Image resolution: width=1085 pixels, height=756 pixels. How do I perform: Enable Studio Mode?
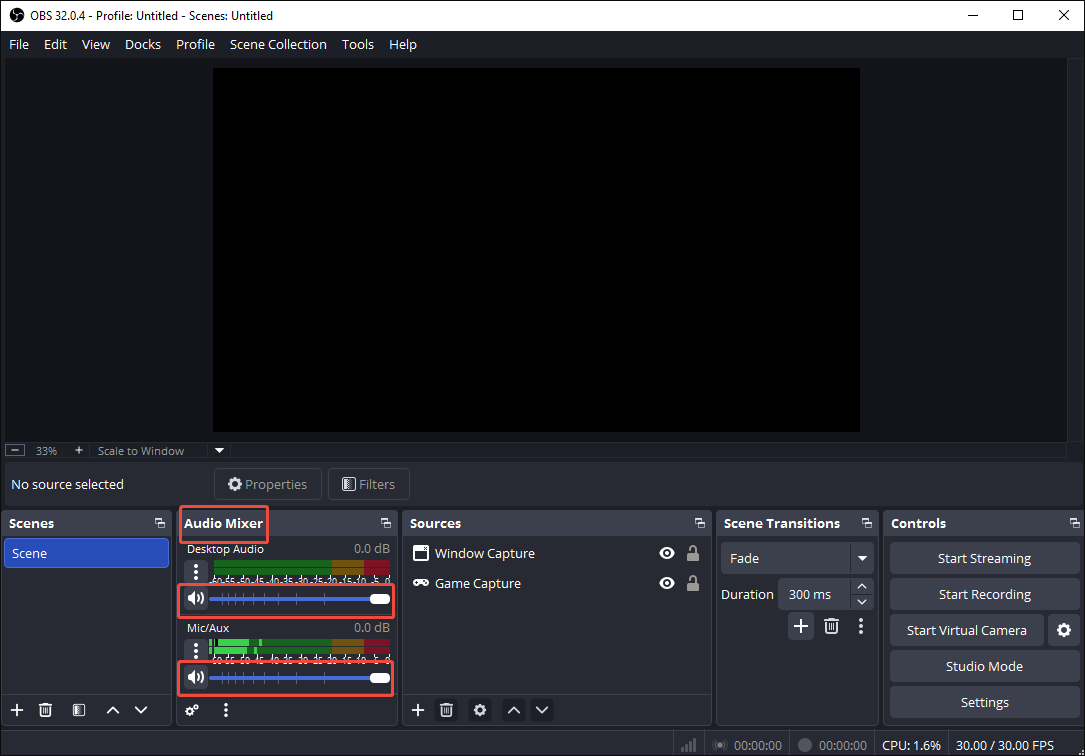tap(984, 666)
